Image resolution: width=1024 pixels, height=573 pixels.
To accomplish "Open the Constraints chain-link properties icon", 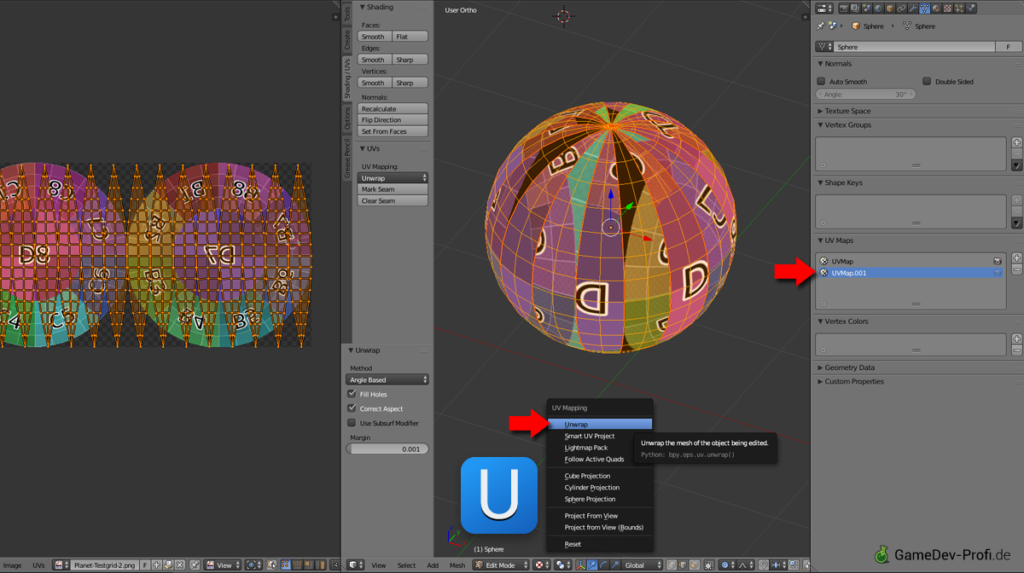I will pyautogui.click(x=901, y=8).
